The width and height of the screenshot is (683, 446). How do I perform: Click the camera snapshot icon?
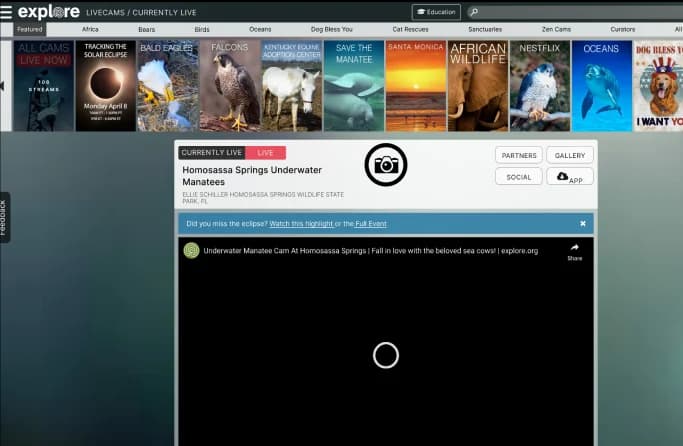point(385,165)
